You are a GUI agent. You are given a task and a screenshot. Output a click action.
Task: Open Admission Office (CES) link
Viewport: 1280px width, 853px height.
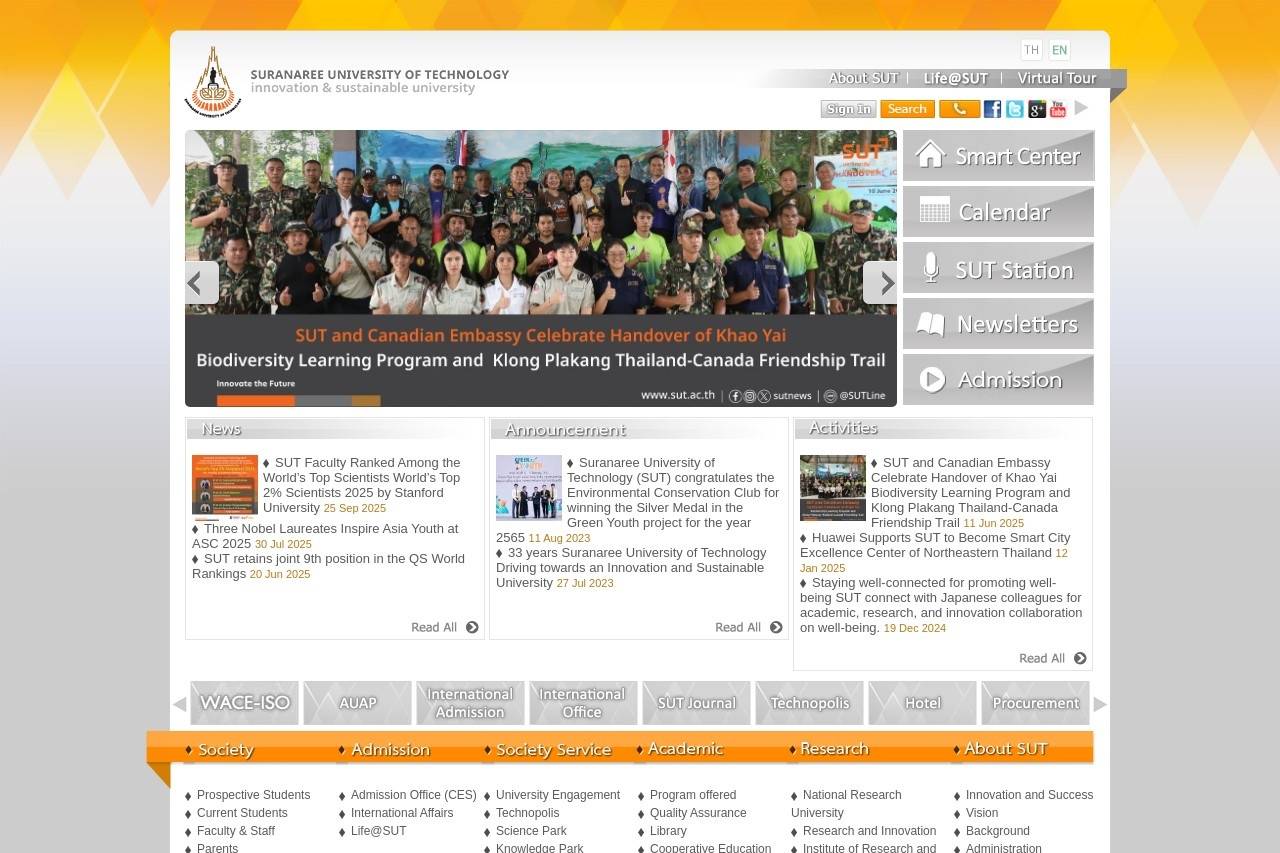[413, 795]
